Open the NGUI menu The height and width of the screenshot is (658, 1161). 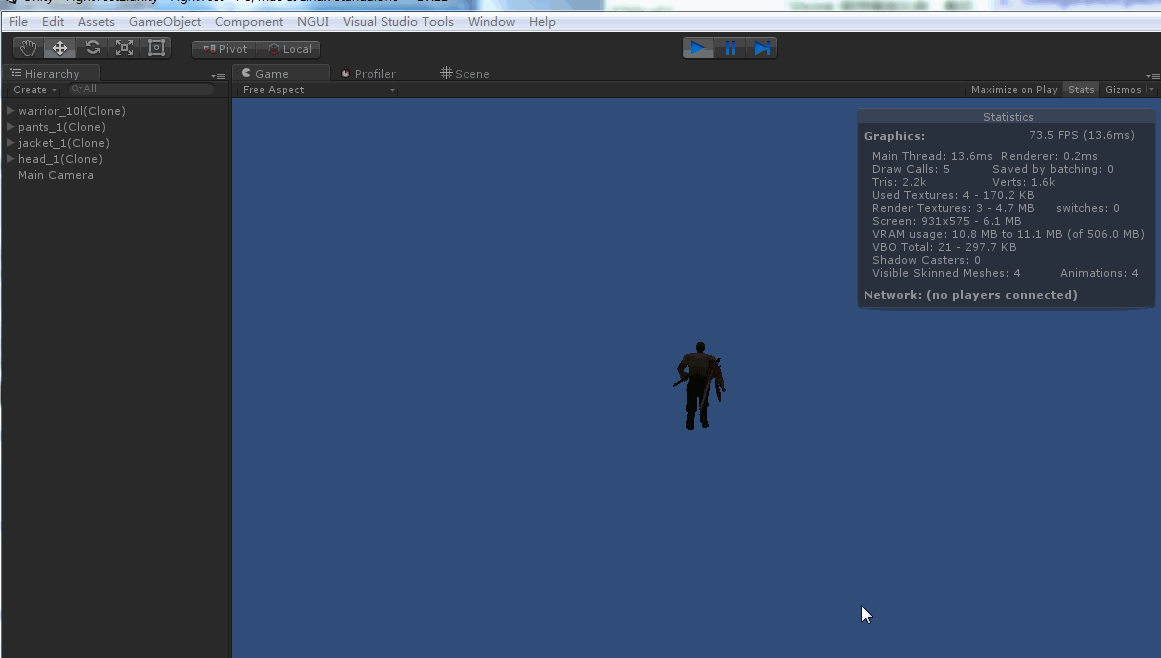[x=312, y=21]
